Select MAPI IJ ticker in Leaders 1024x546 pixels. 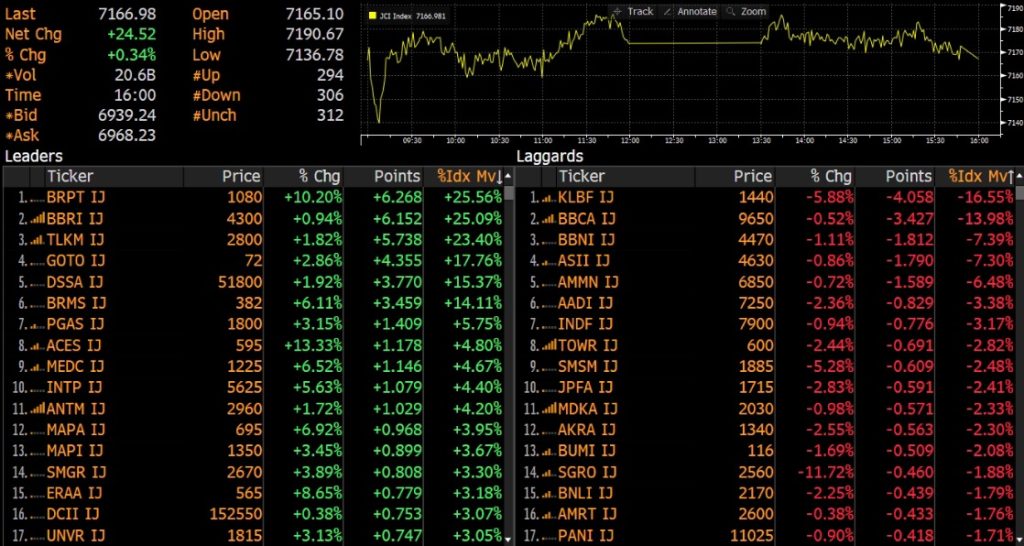pyautogui.click(x=74, y=451)
